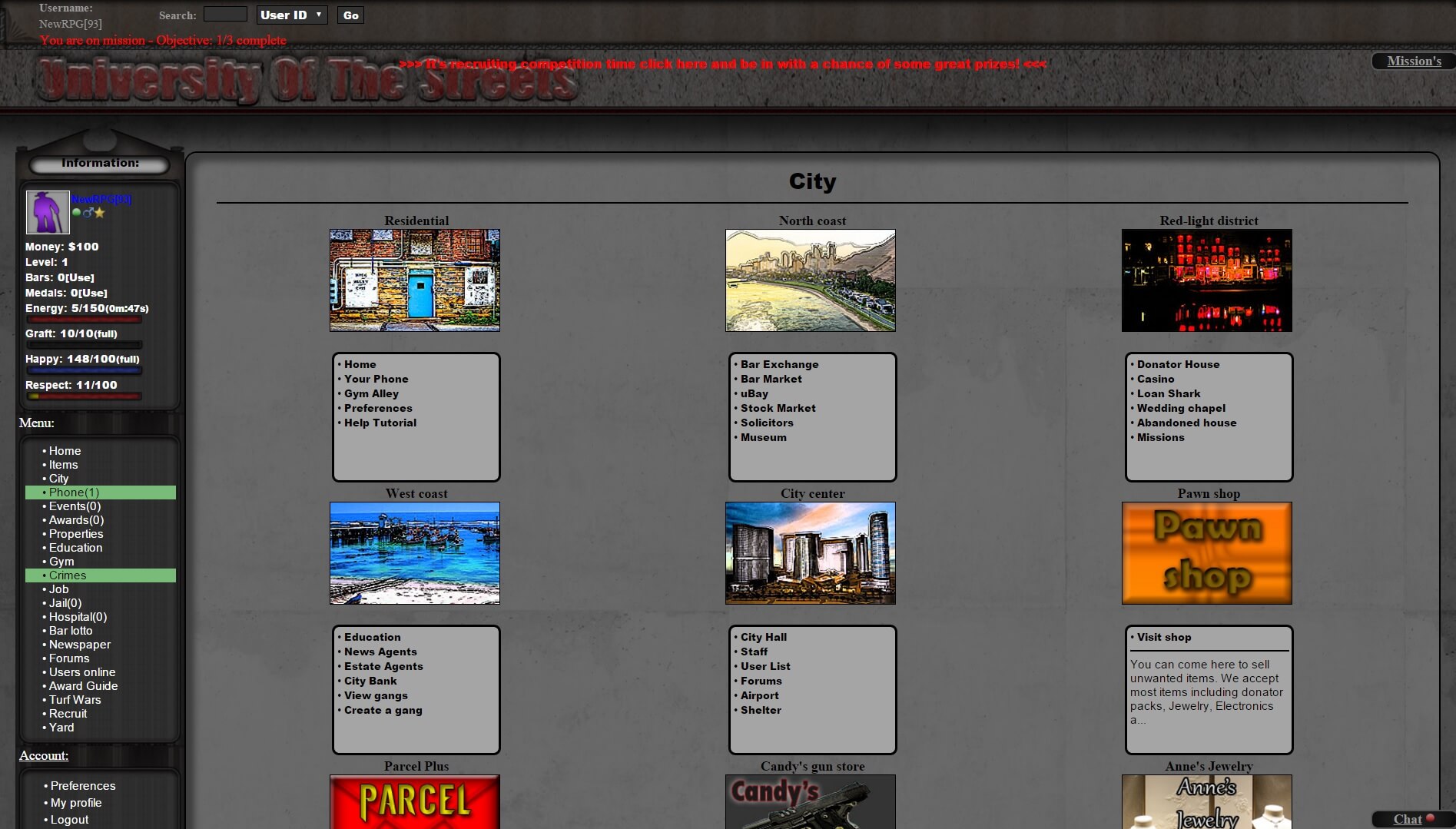Click Anne's Jewelry image
This screenshot has width=1456, height=829.
pos(1207,801)
